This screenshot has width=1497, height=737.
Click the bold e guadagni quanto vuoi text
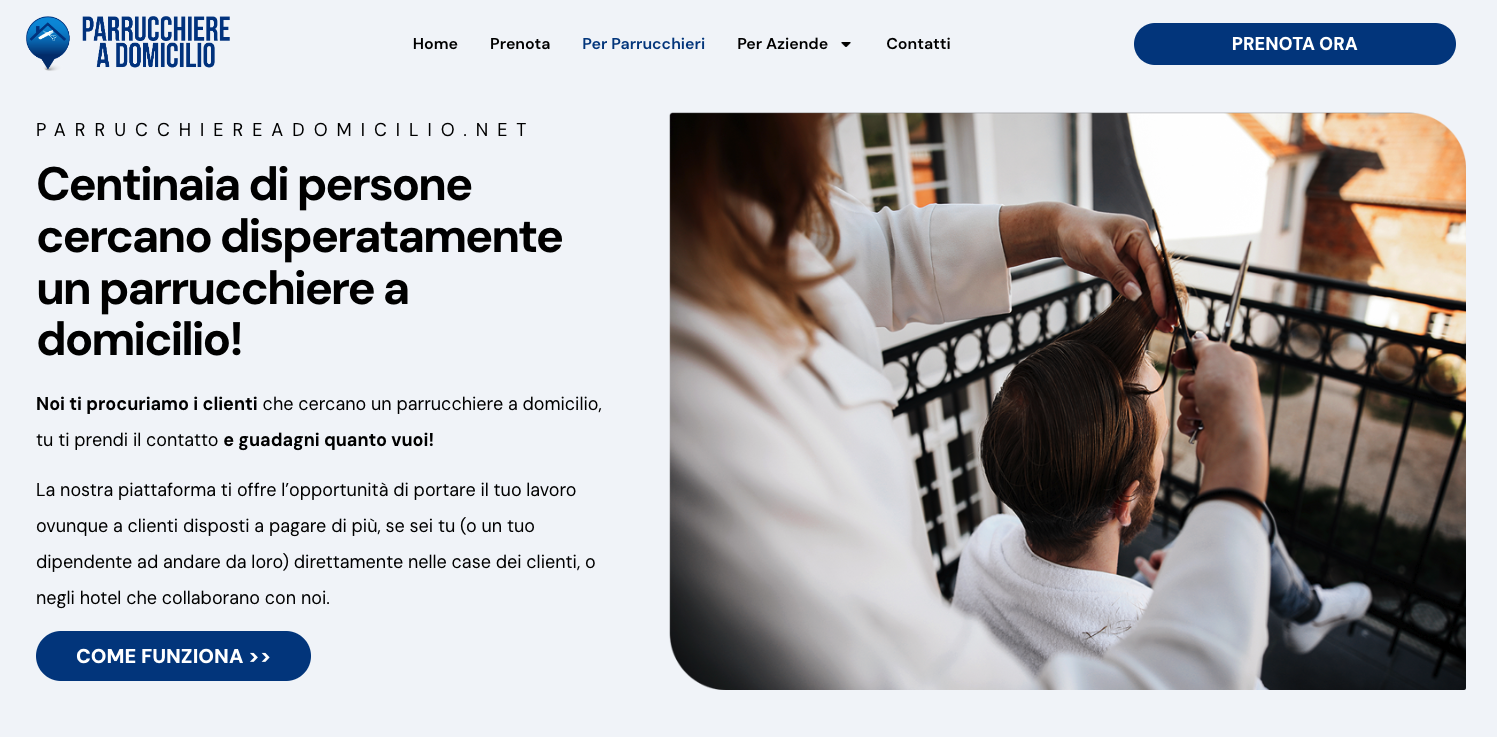click(x=328, y=440)
